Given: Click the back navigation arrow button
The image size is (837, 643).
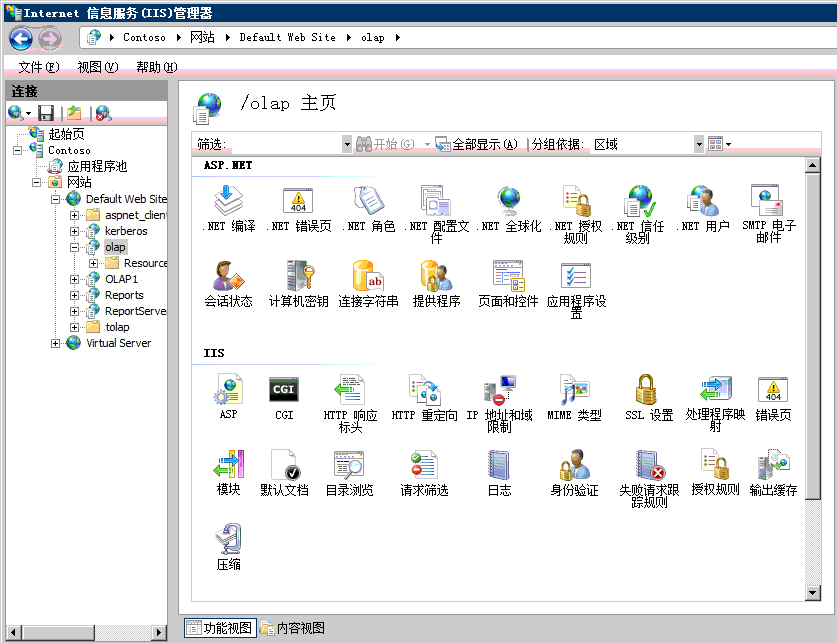Looking at the screenshot, I should coord(20,38).
